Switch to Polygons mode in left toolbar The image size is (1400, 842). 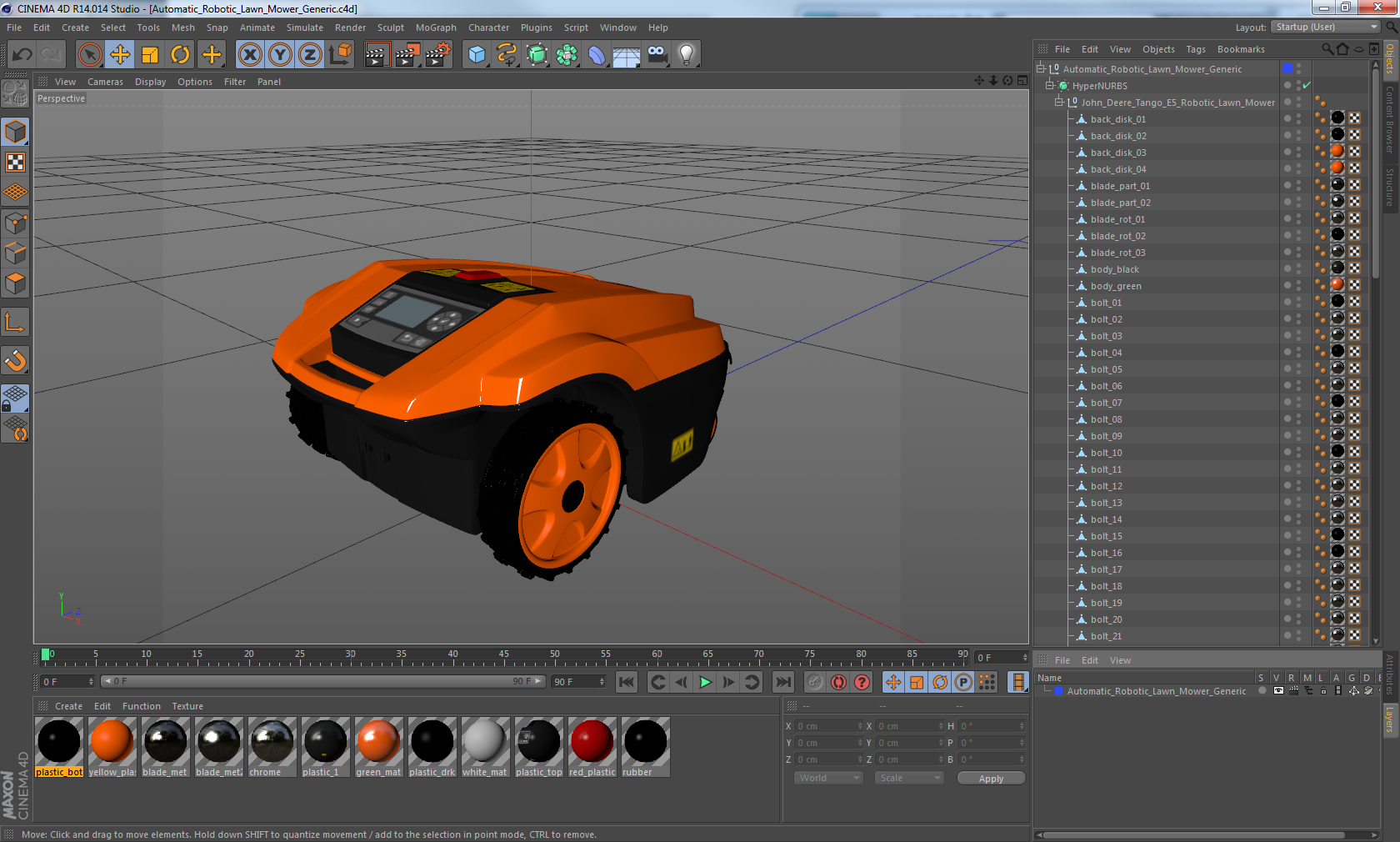point(16,283)
